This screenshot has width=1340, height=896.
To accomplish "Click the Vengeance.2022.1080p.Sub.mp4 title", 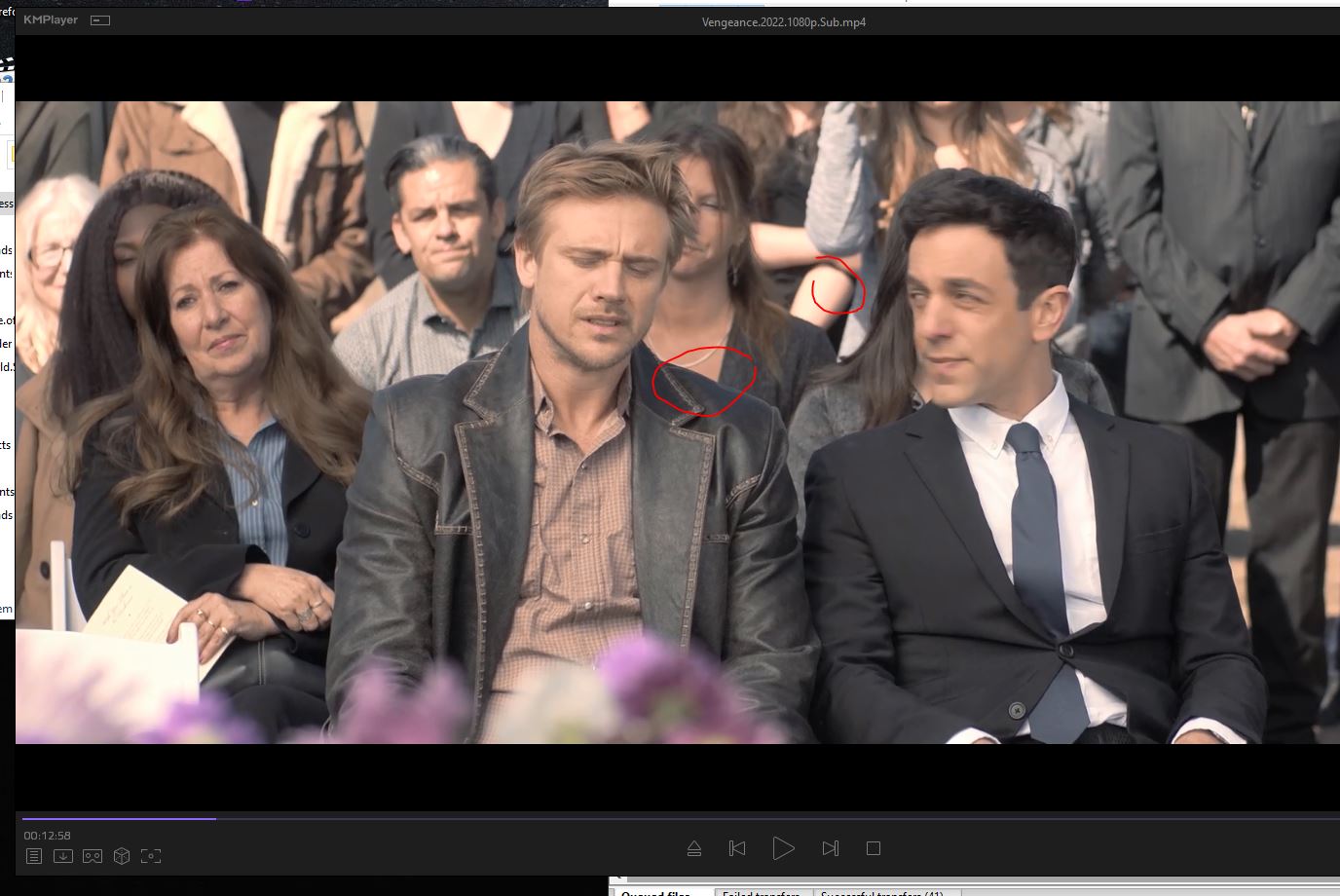I will click(783, 21).
